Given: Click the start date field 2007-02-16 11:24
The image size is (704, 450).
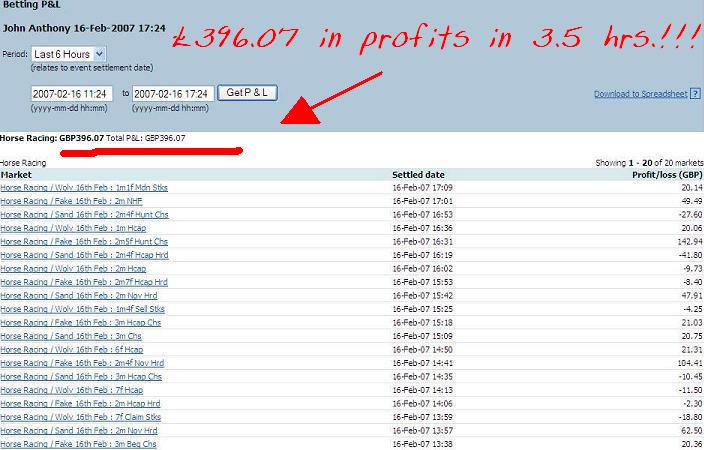Looking at the screenshot, I should click(x=72, y=94).
